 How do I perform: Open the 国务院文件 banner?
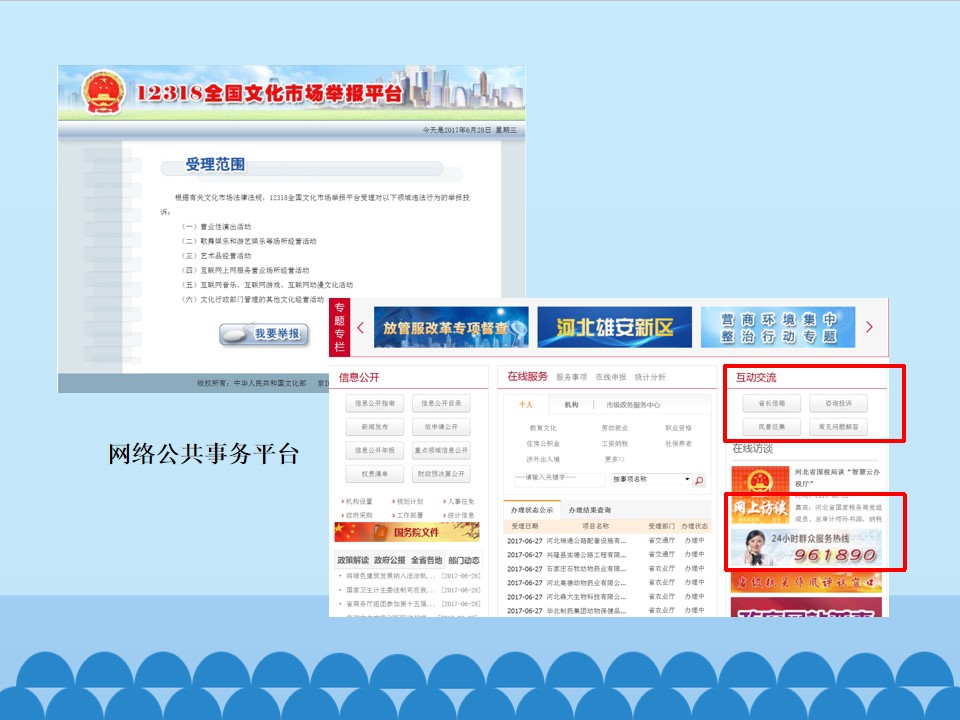406,532
